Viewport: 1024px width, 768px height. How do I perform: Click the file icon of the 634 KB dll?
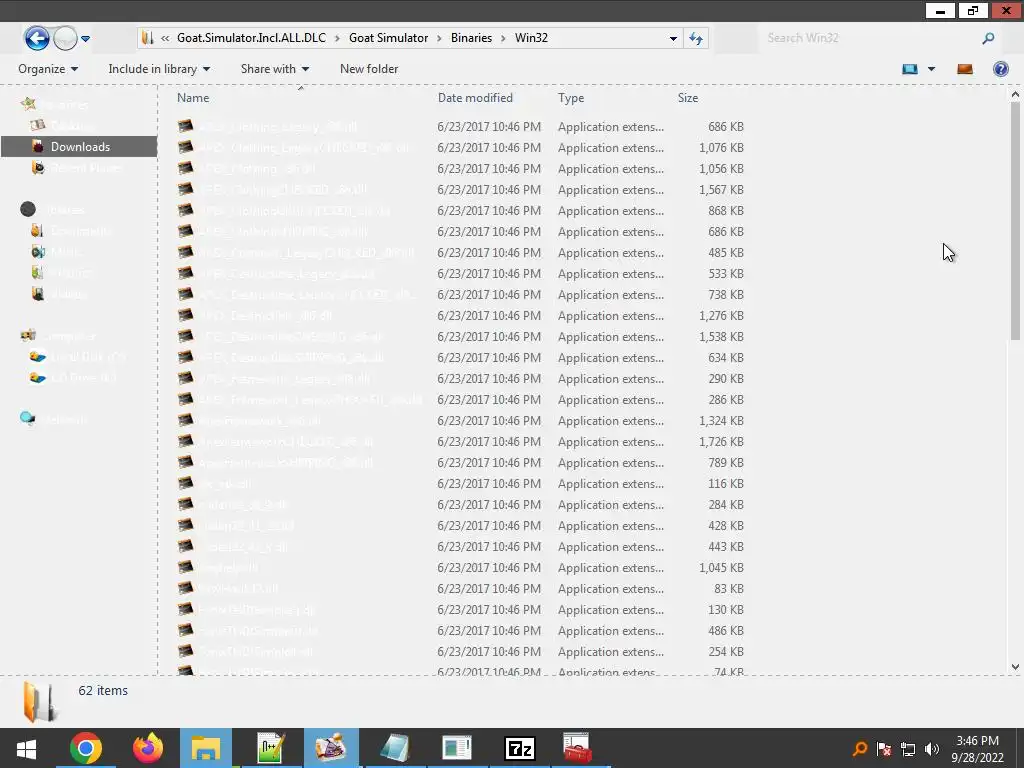click(185, 357)
